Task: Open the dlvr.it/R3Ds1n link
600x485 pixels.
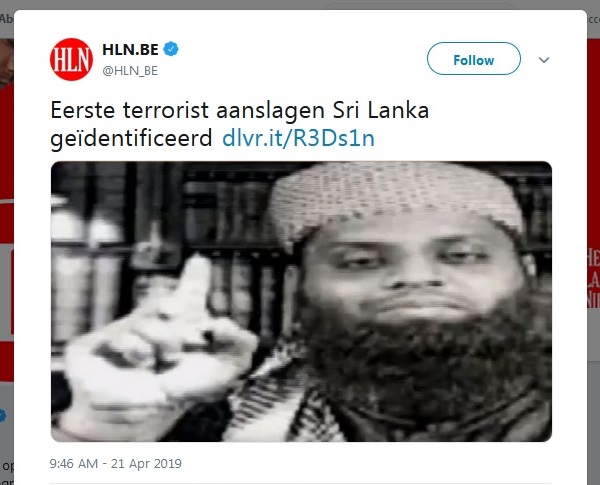Action: (x=298, y=138)
